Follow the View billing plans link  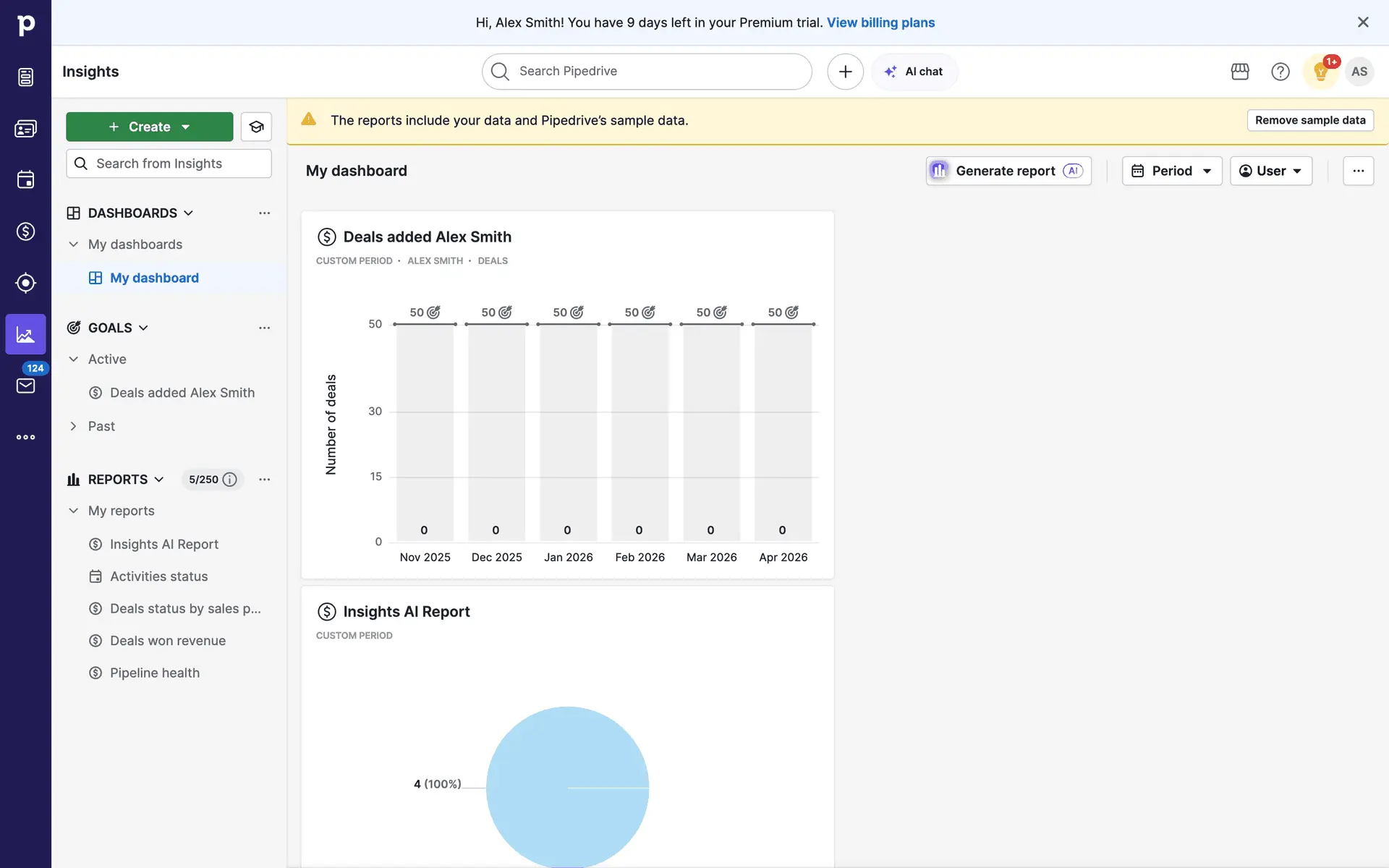pyautogui.click(x=880, y=22)
